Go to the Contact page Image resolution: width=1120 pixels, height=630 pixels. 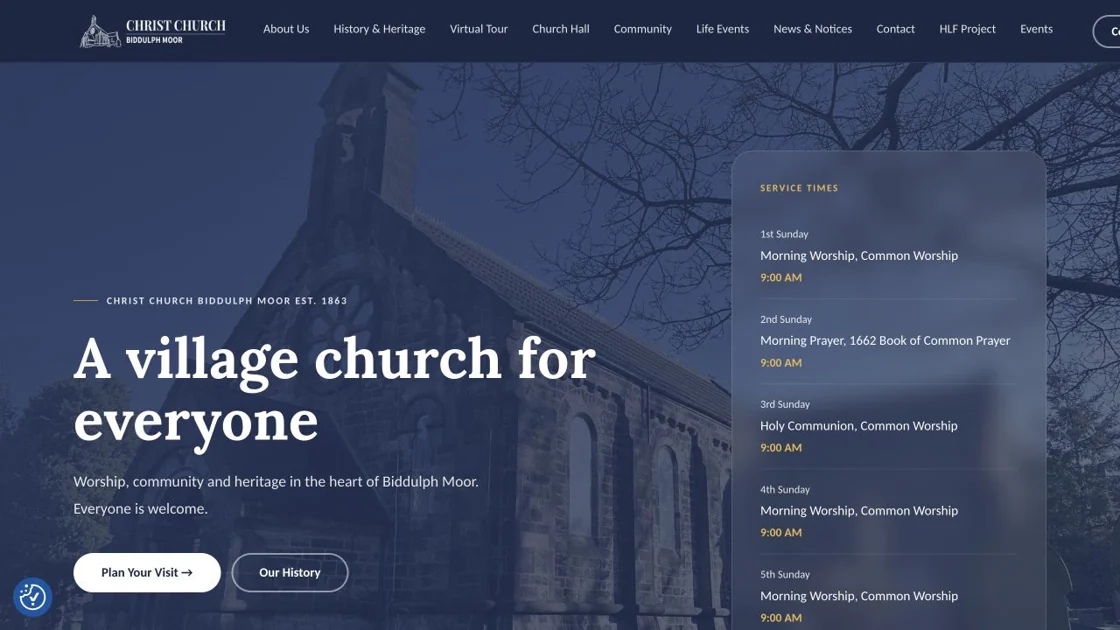click(895, 29)
